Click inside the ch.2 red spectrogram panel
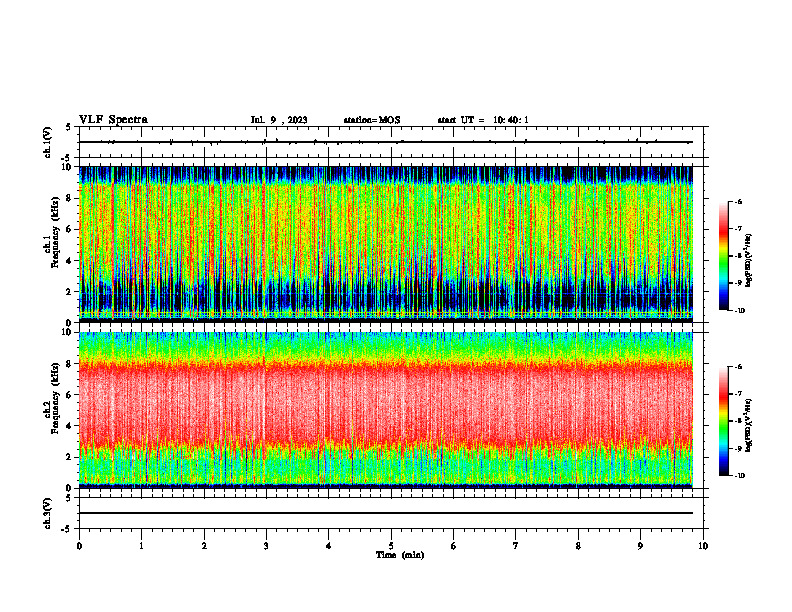792x612 pixels. 385,410
